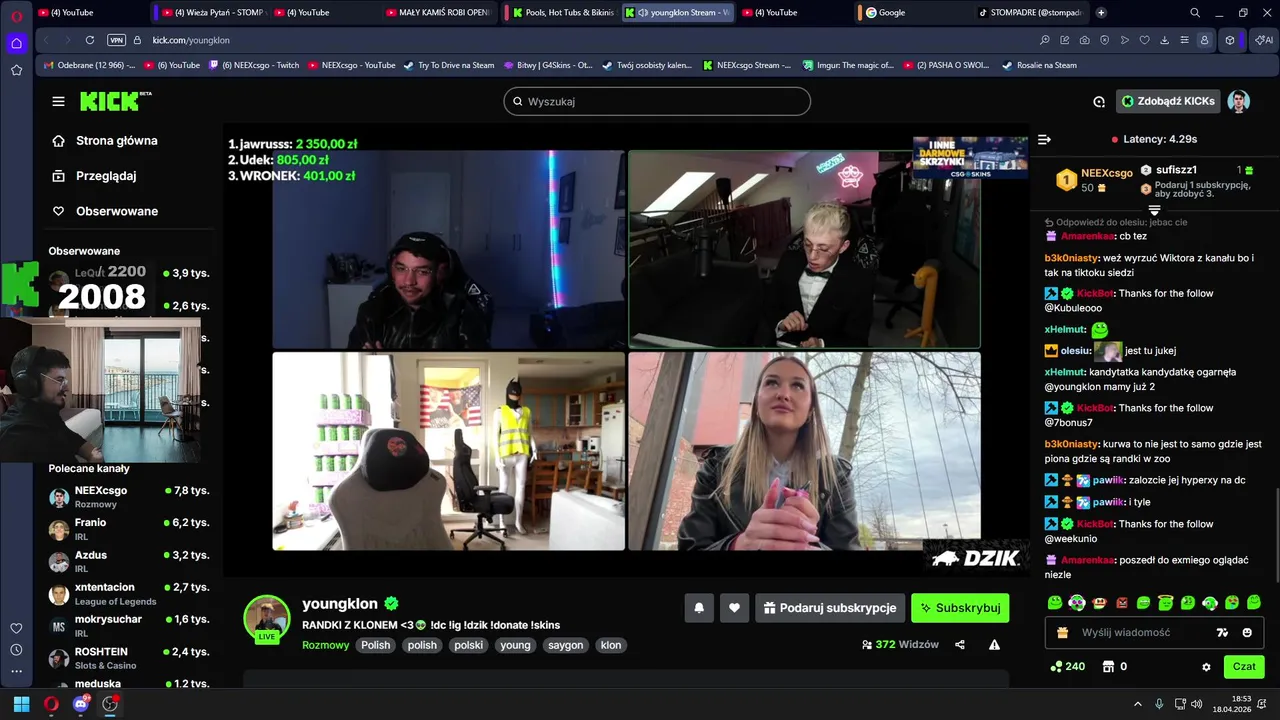
Task: Open the Opera sidebar home workspace icon
Action: (16, 43)
